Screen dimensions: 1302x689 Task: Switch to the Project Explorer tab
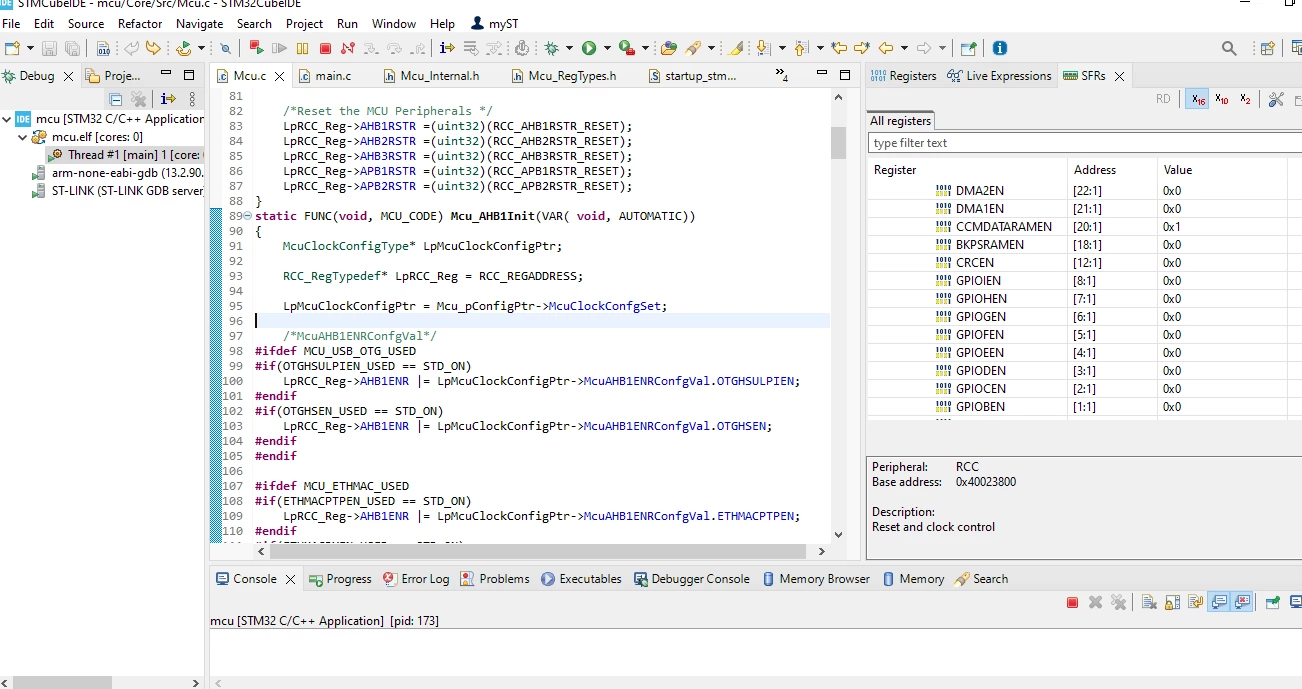[x=114, y=76]
